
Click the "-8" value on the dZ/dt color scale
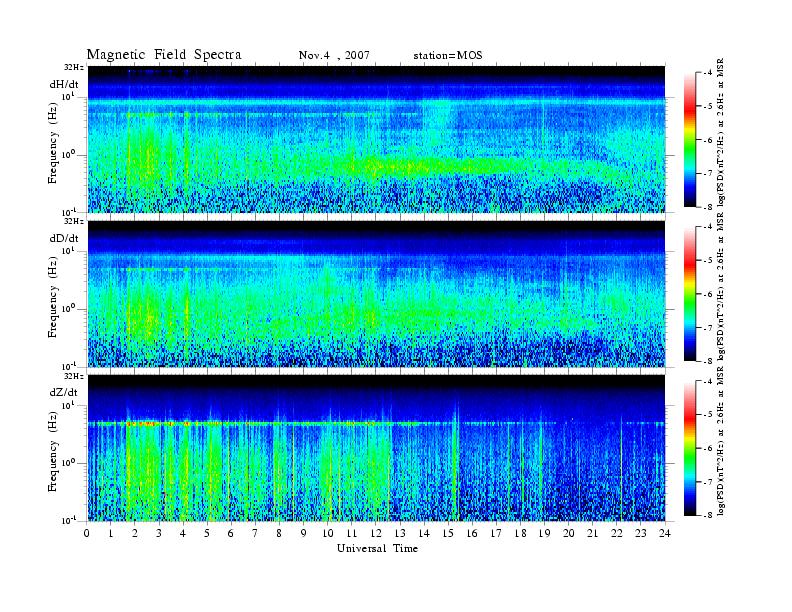tap(709, 515)
